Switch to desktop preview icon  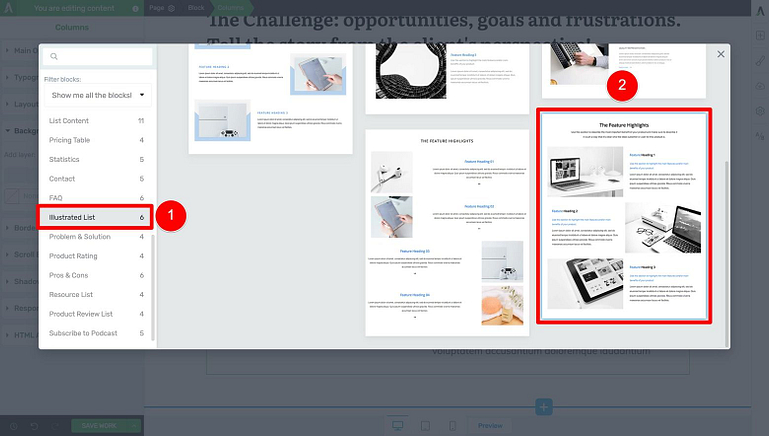[398, 425]
